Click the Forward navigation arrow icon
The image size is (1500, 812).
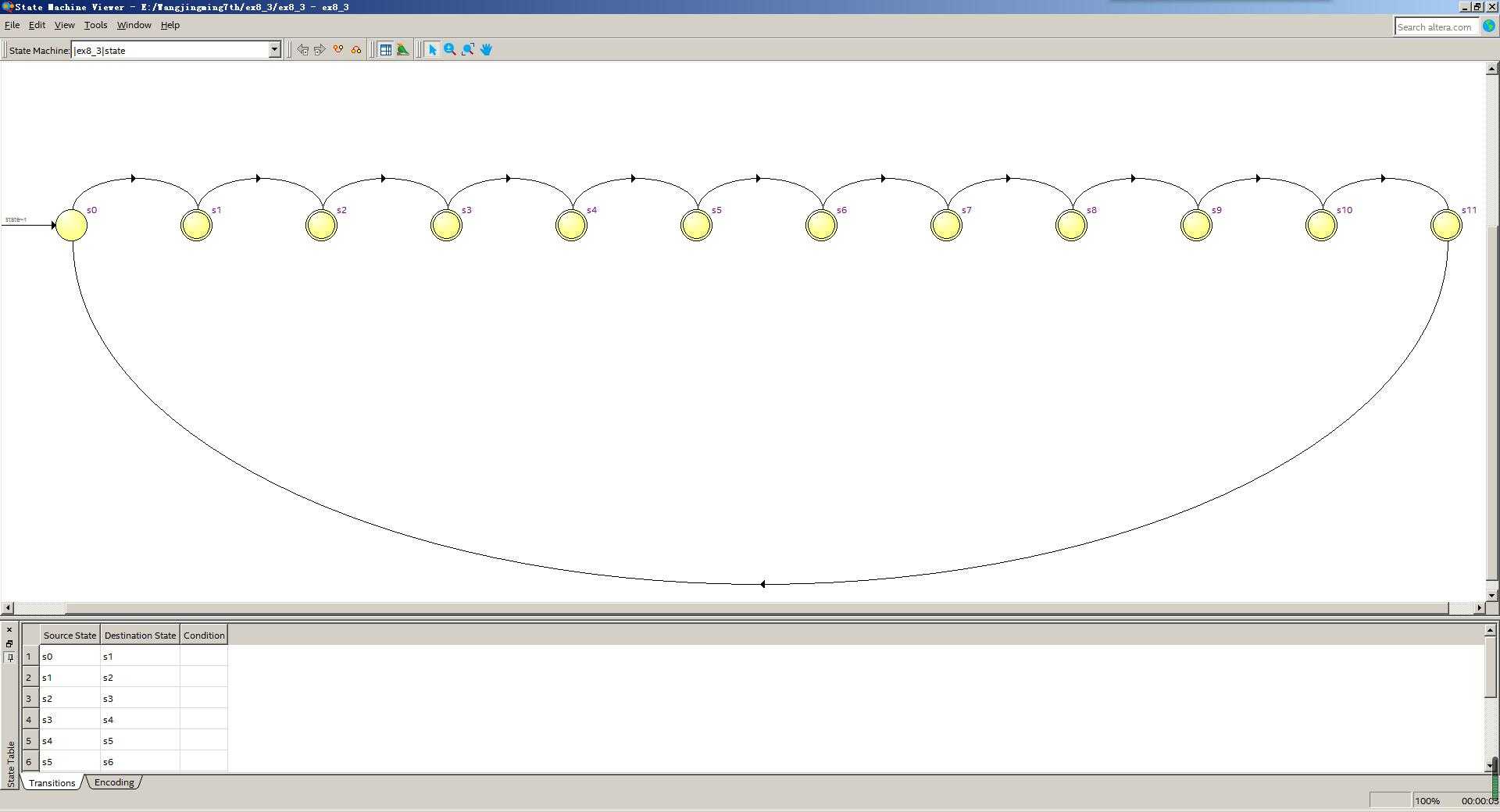(x=320, y=50)
